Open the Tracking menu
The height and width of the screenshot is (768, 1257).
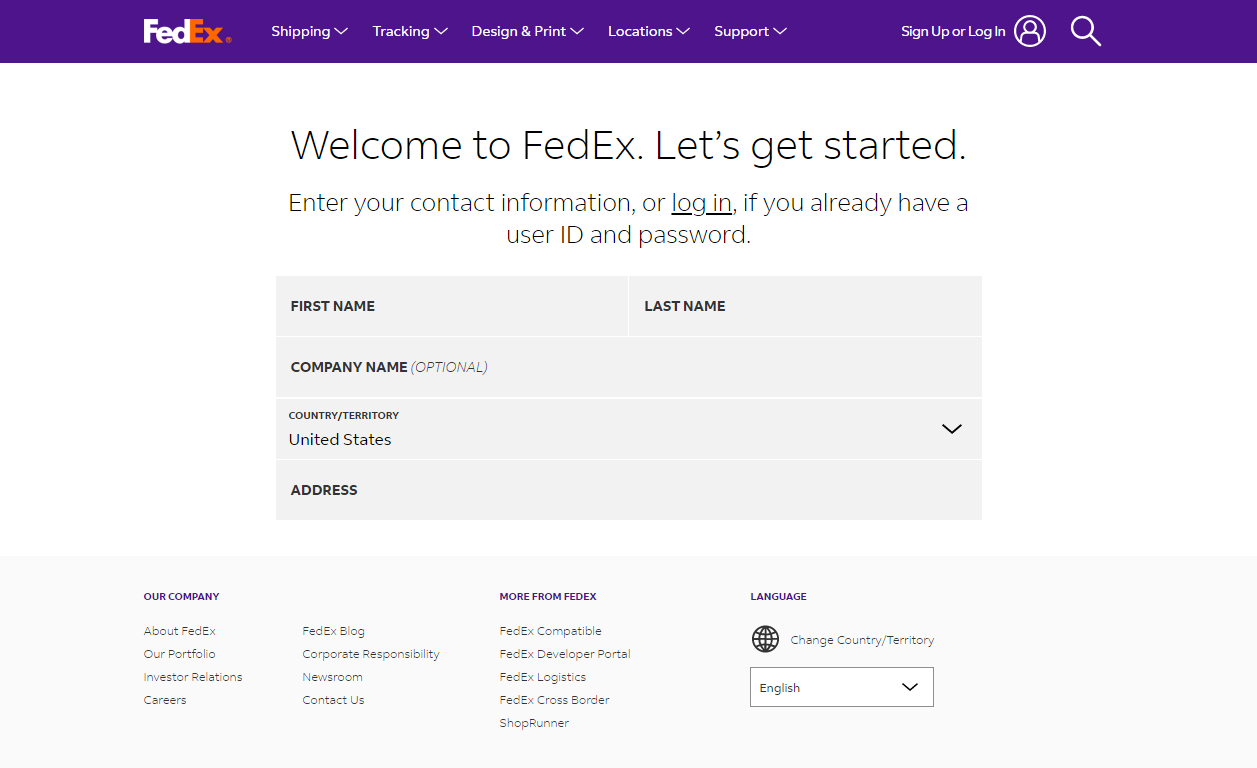(x=409, y=31)
